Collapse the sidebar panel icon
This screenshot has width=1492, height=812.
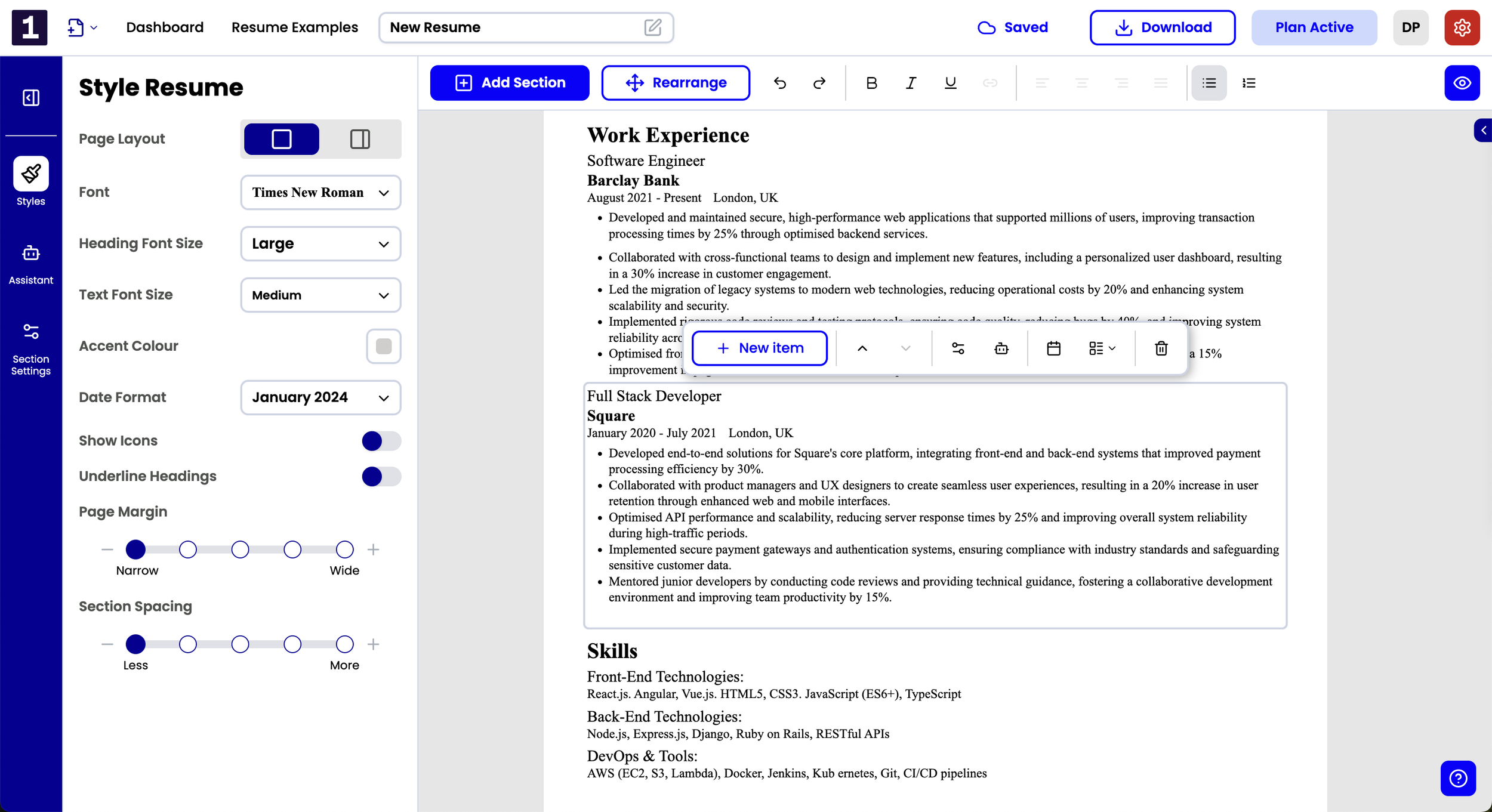click(x=31, y=97)
